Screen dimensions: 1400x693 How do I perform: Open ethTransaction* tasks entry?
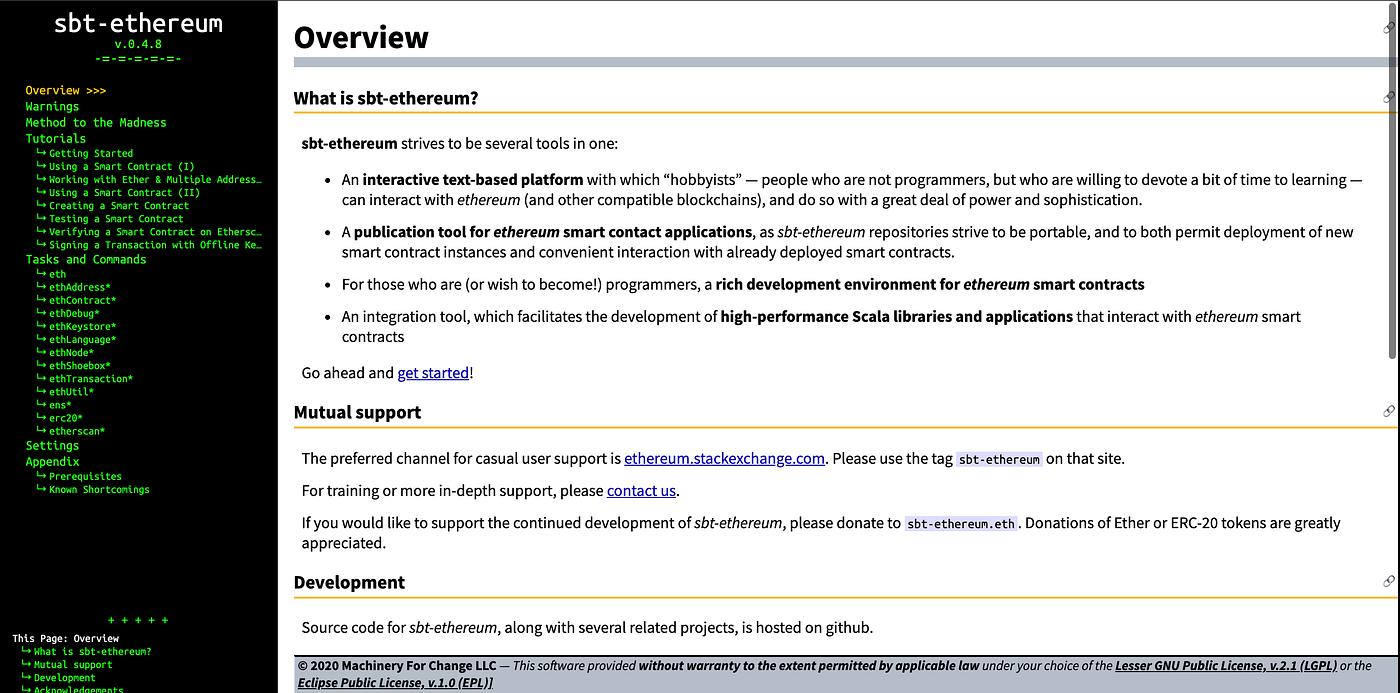[x=91, y=378]
